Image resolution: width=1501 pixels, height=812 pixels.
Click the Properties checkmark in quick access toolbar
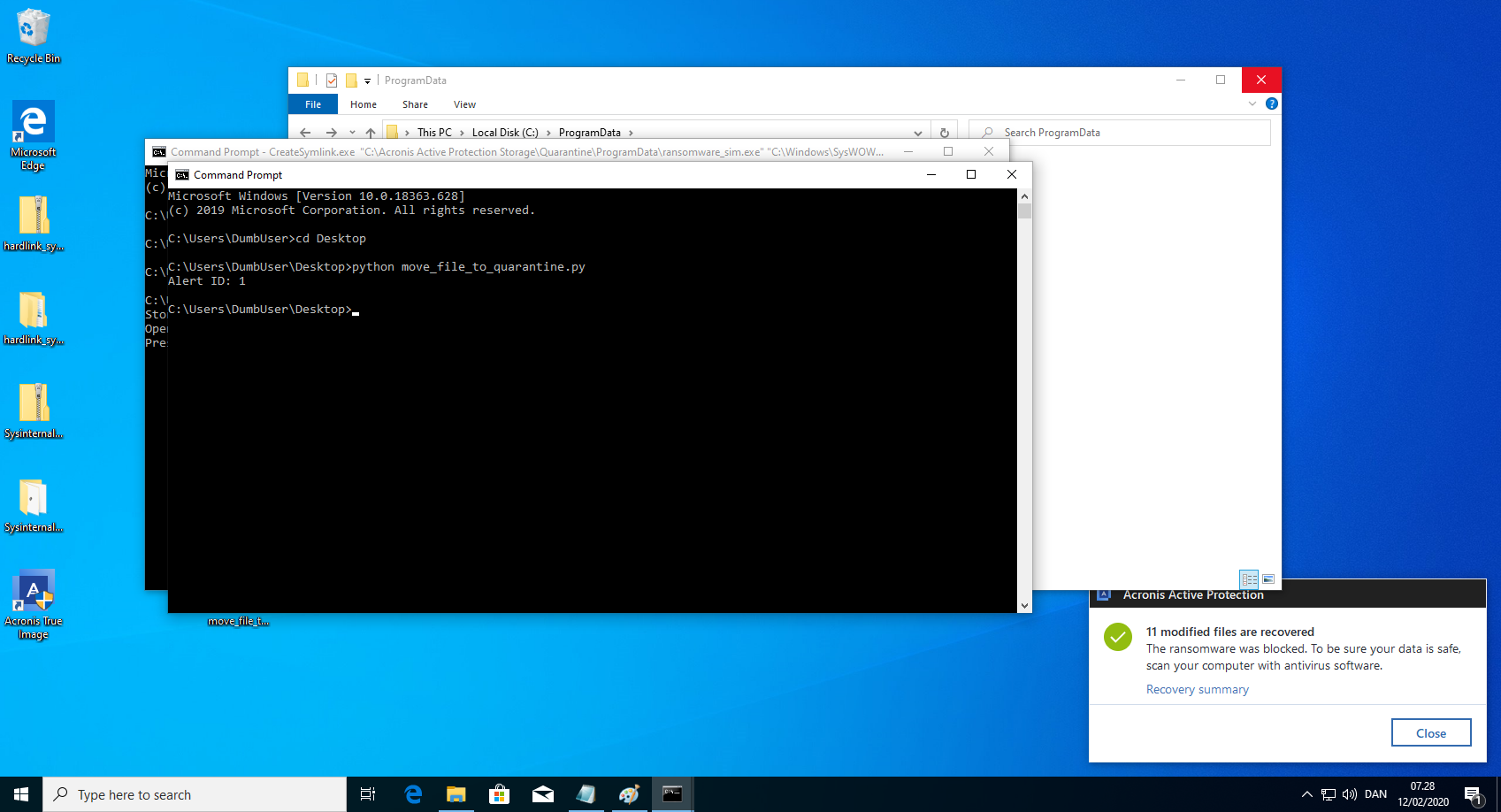coord(332,80)
